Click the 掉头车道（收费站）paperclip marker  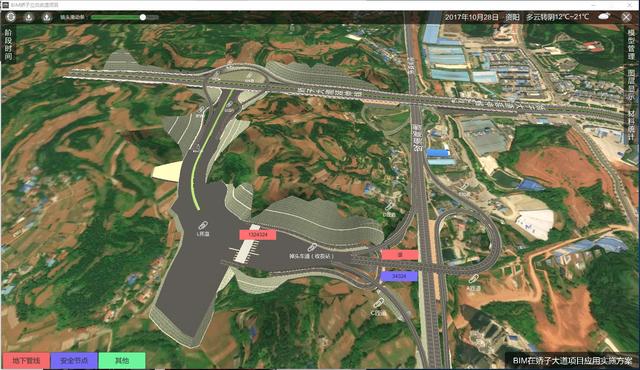[x=311, y=247]
